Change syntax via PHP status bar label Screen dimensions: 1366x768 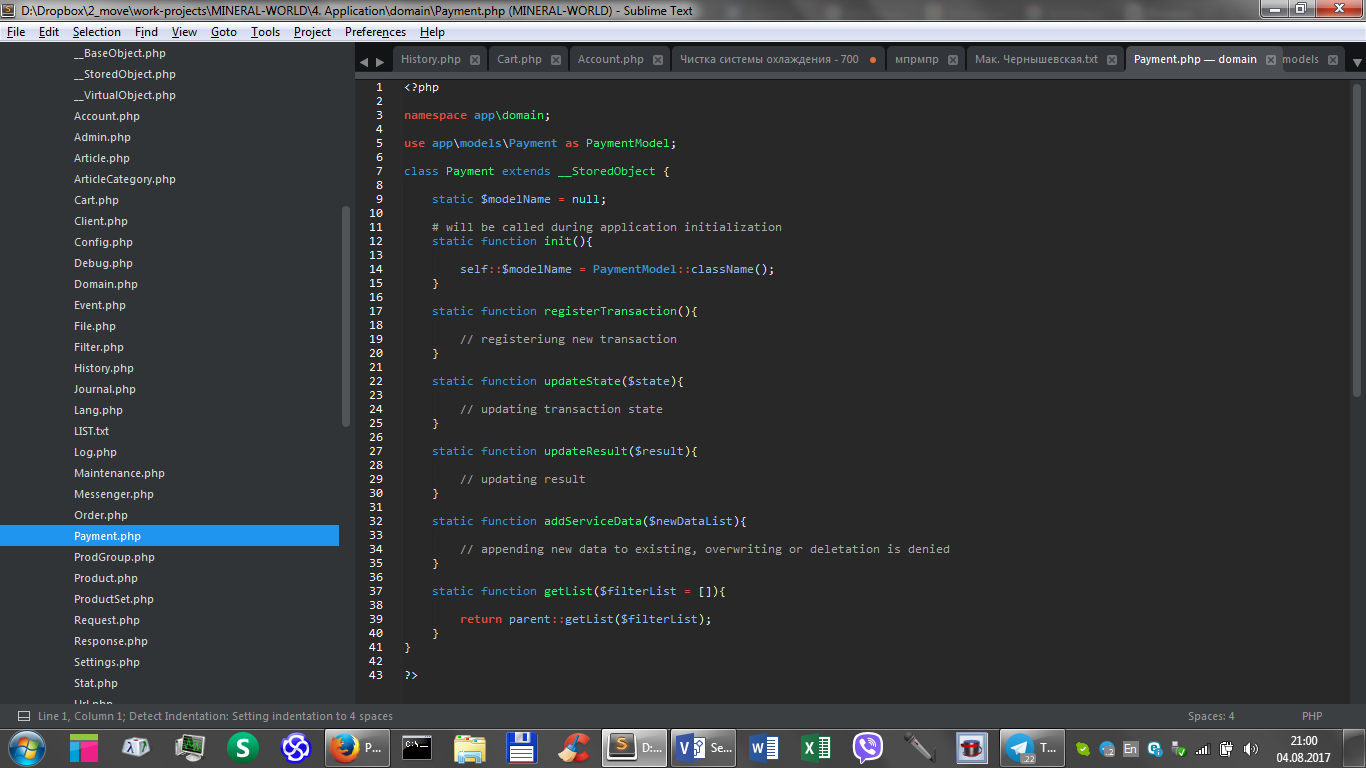pos(1311,716)
